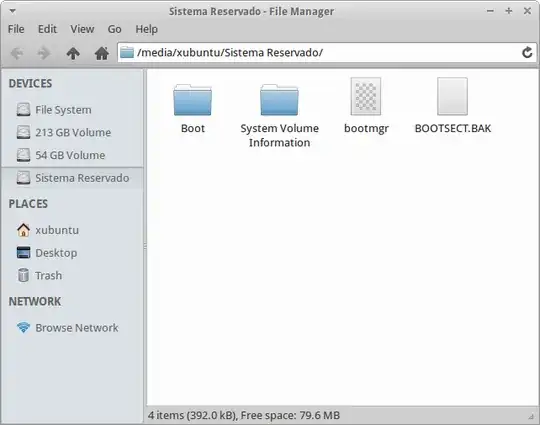Click the sidebar pane divider handle
This screenshot has height=425, width=540.
pos(145,246)
